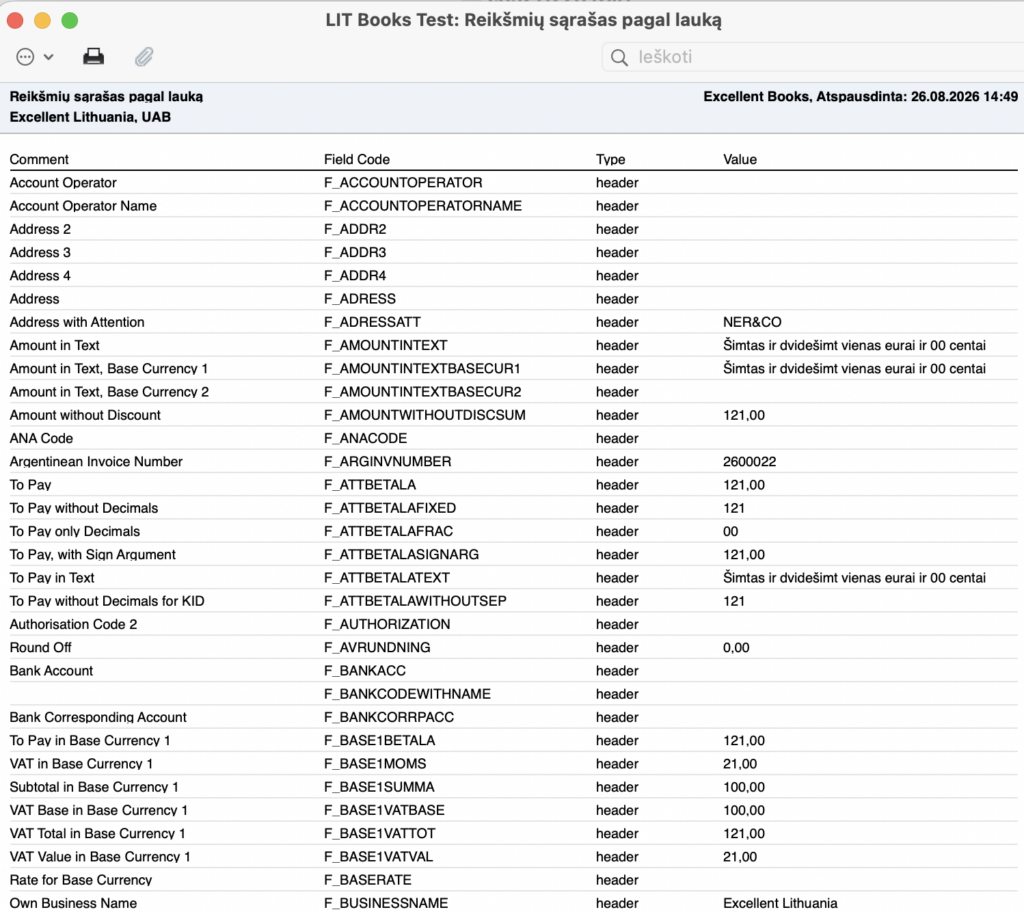This screenshot has width=1024, height=912.
Task: Click field code F_AMOUNTWITHOUTDISCSUM
Action: coord(424,415)
